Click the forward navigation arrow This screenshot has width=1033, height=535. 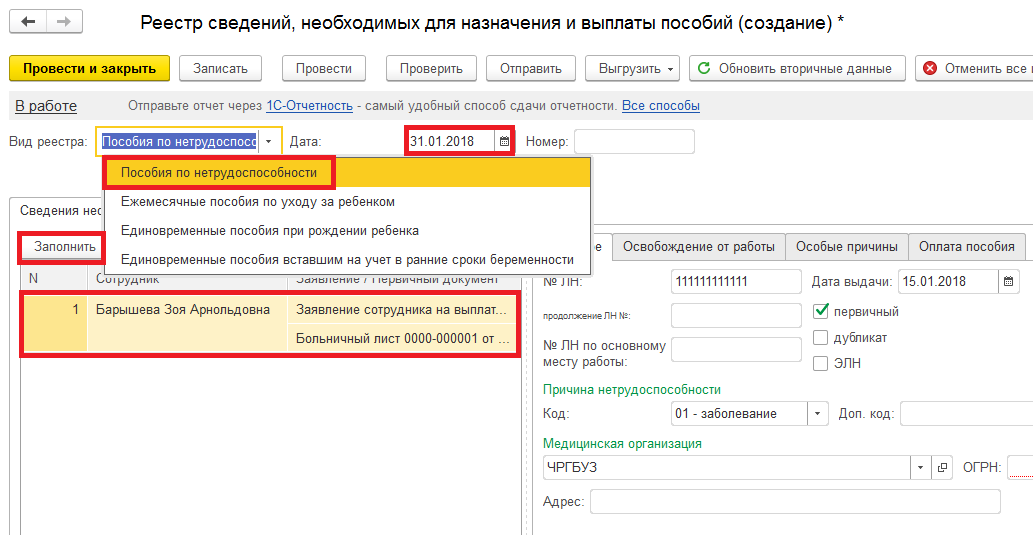pos(64,22)
